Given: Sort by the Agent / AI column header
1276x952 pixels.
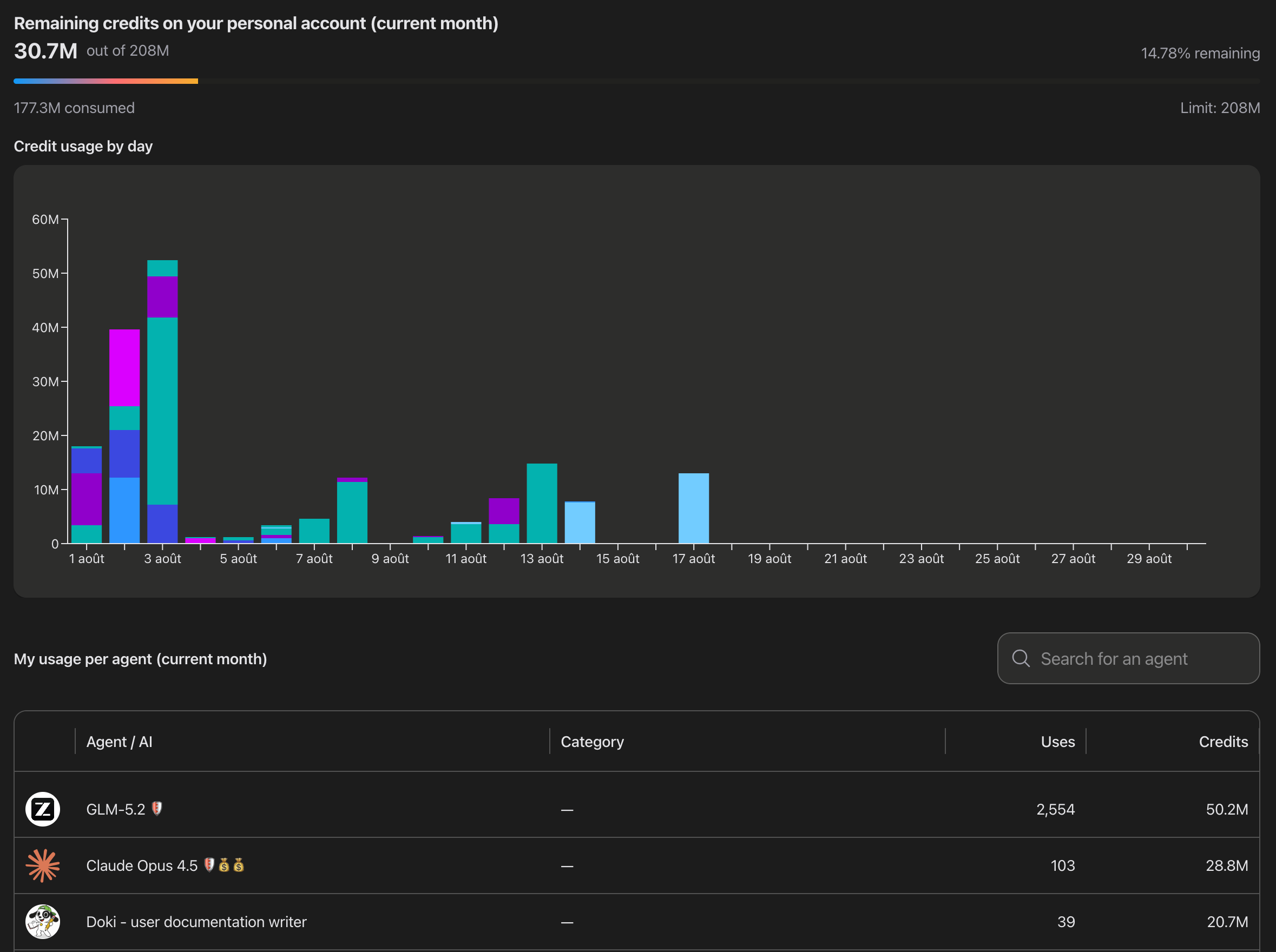Looking at the screenshot, I should click(120, 742).
